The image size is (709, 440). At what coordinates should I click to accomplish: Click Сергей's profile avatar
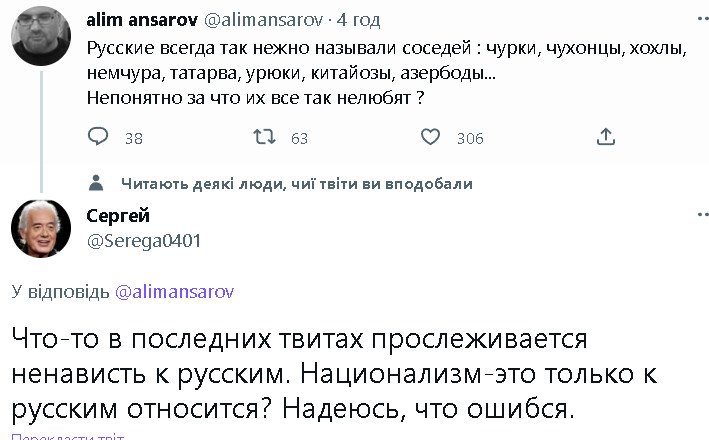pos(40,227)
